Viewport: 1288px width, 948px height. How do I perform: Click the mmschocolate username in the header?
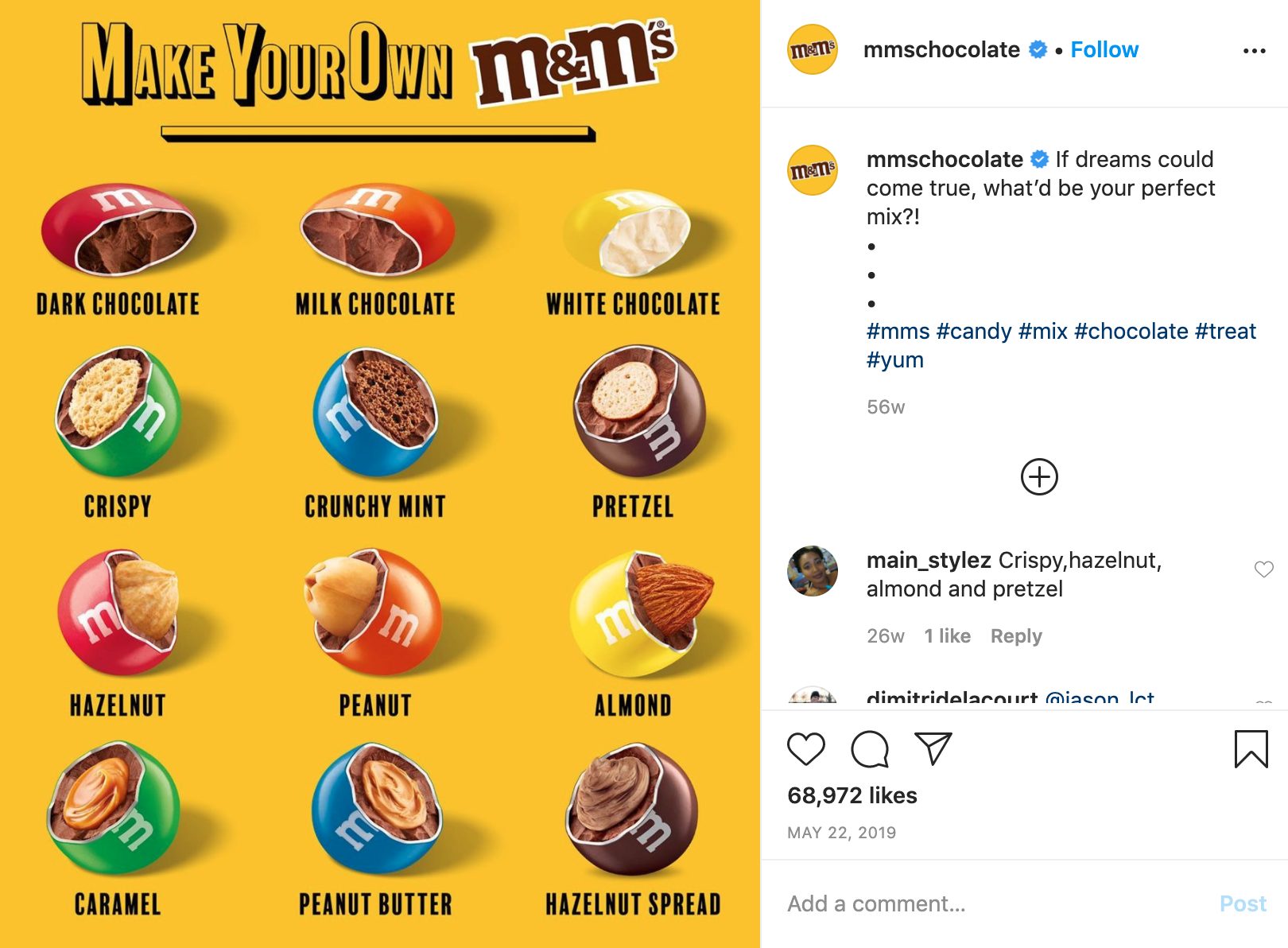tap(941, 50)
